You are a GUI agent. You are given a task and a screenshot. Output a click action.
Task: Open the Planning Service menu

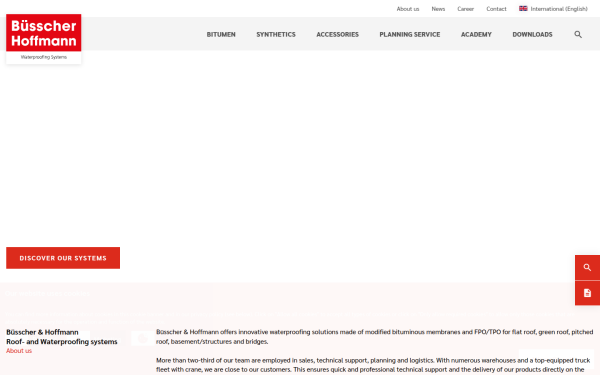pos(410,34)
